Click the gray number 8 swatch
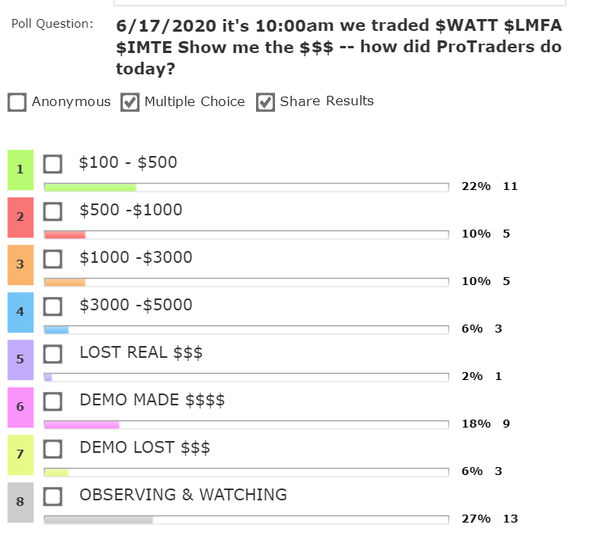 click(20, 502)
